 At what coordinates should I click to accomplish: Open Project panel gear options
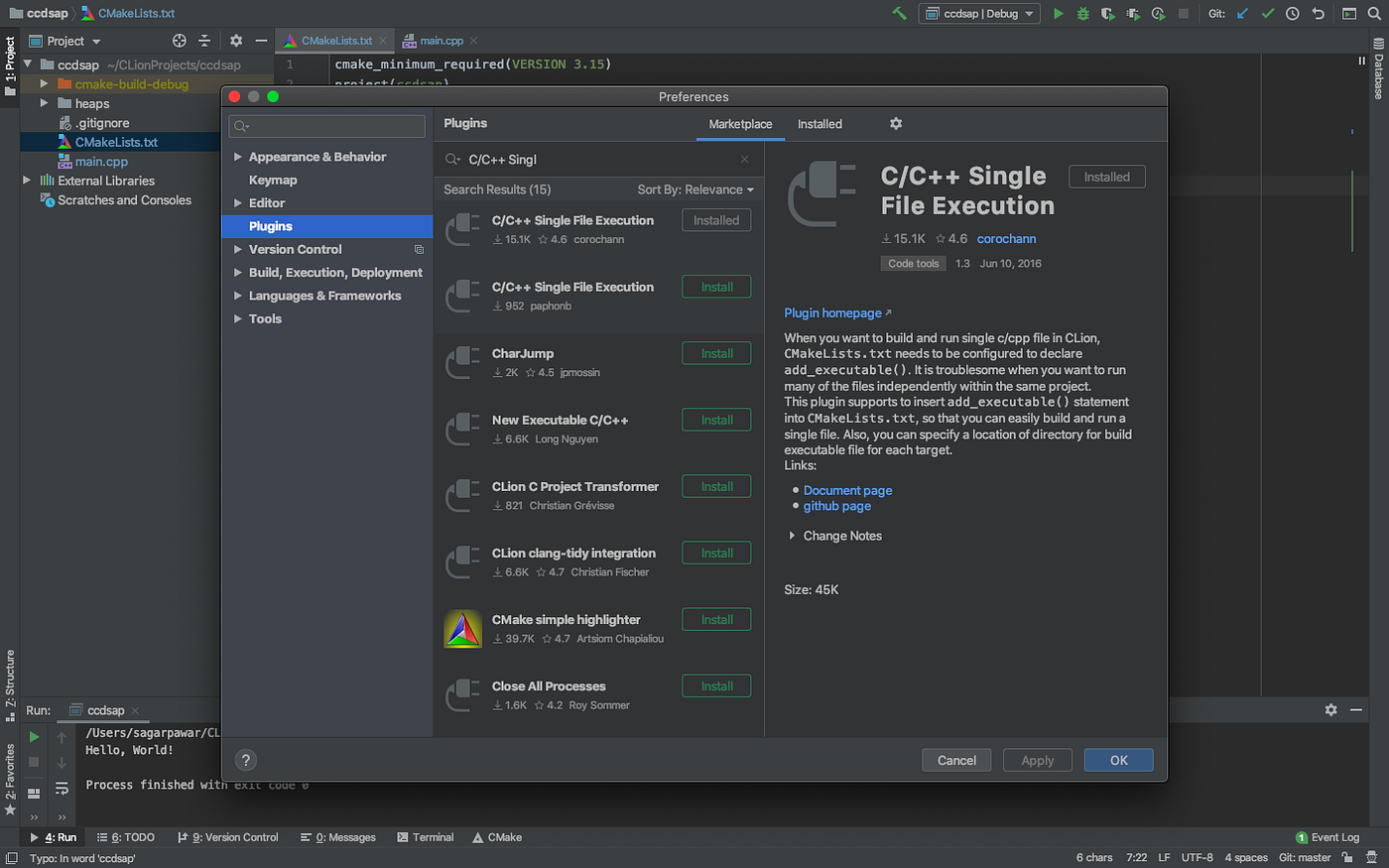[236, 41]
